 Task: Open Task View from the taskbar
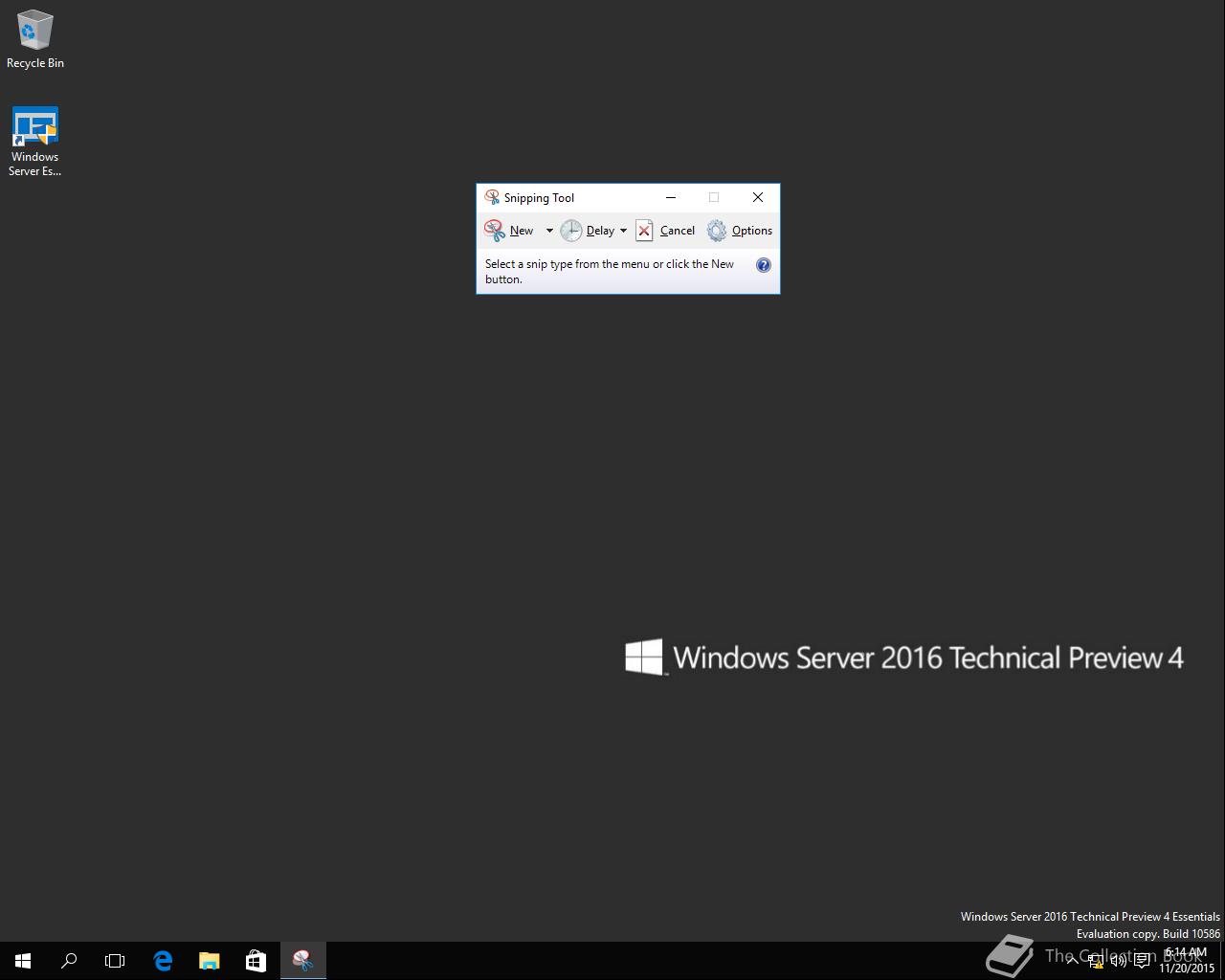[x=115, y=961]
